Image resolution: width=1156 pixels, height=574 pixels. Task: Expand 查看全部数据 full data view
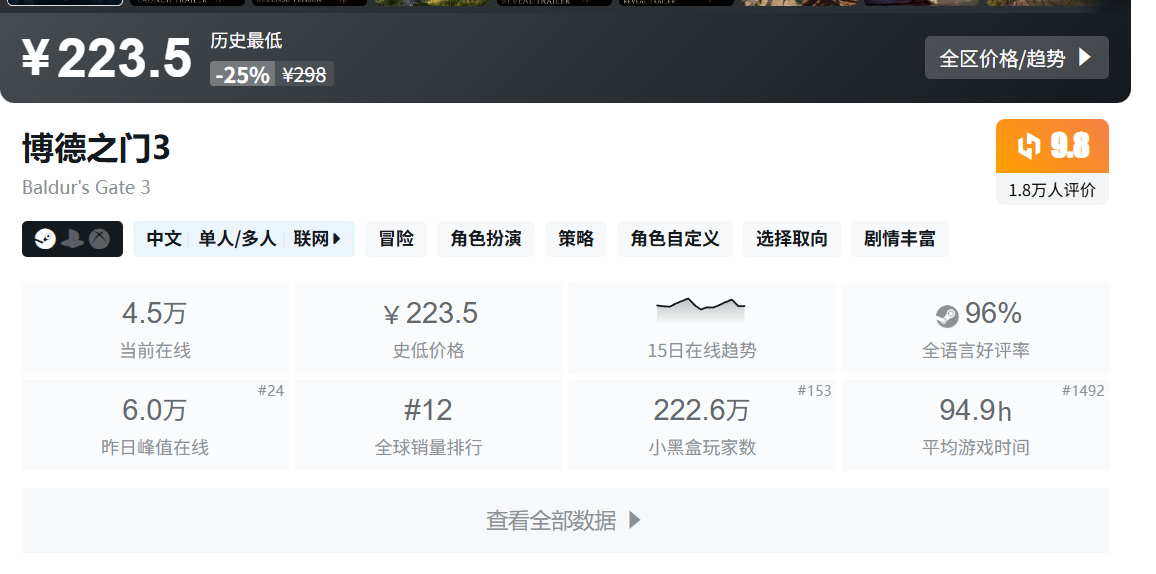[x=565, y=520]
